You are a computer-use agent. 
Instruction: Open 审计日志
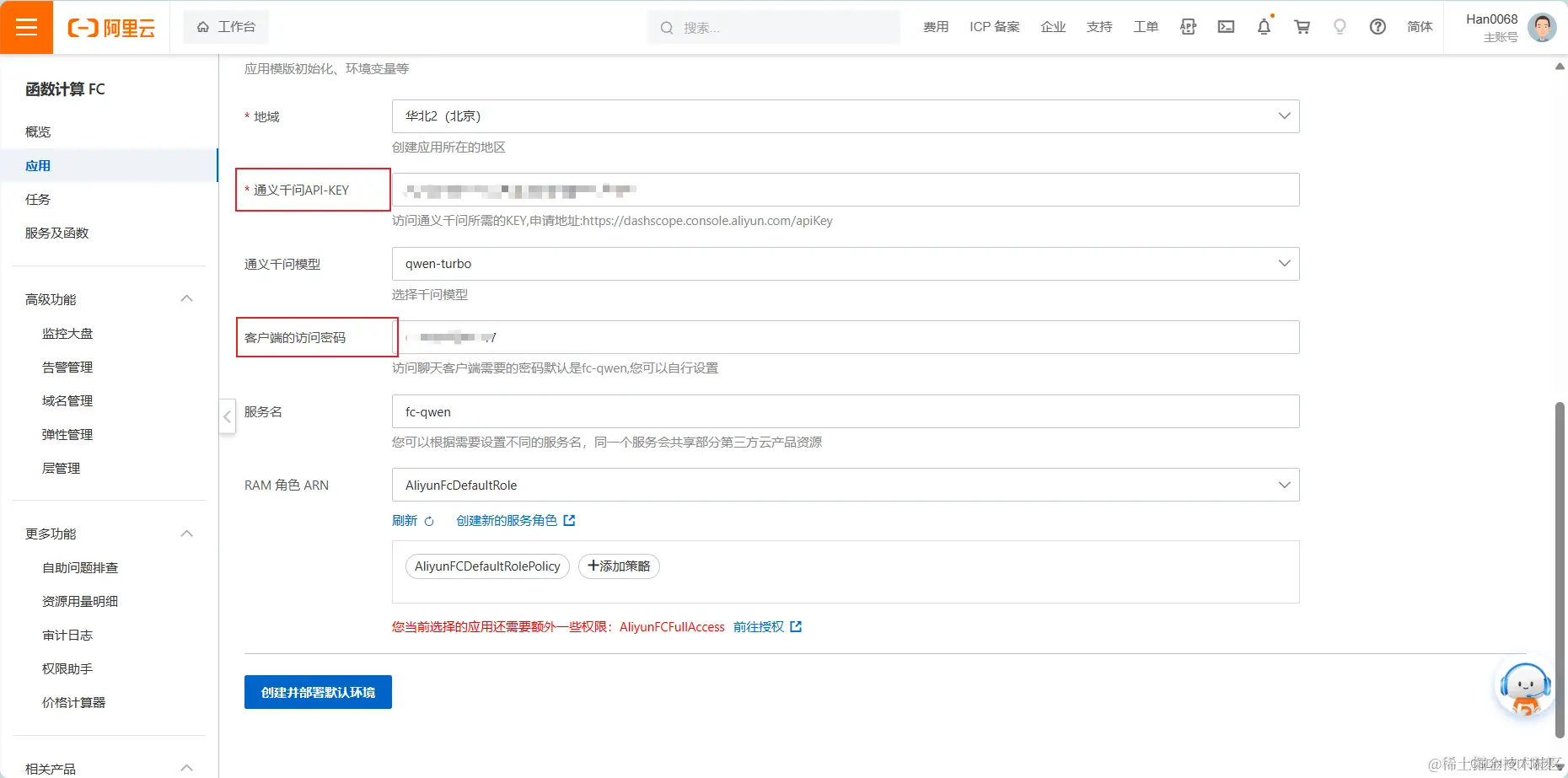67,635
